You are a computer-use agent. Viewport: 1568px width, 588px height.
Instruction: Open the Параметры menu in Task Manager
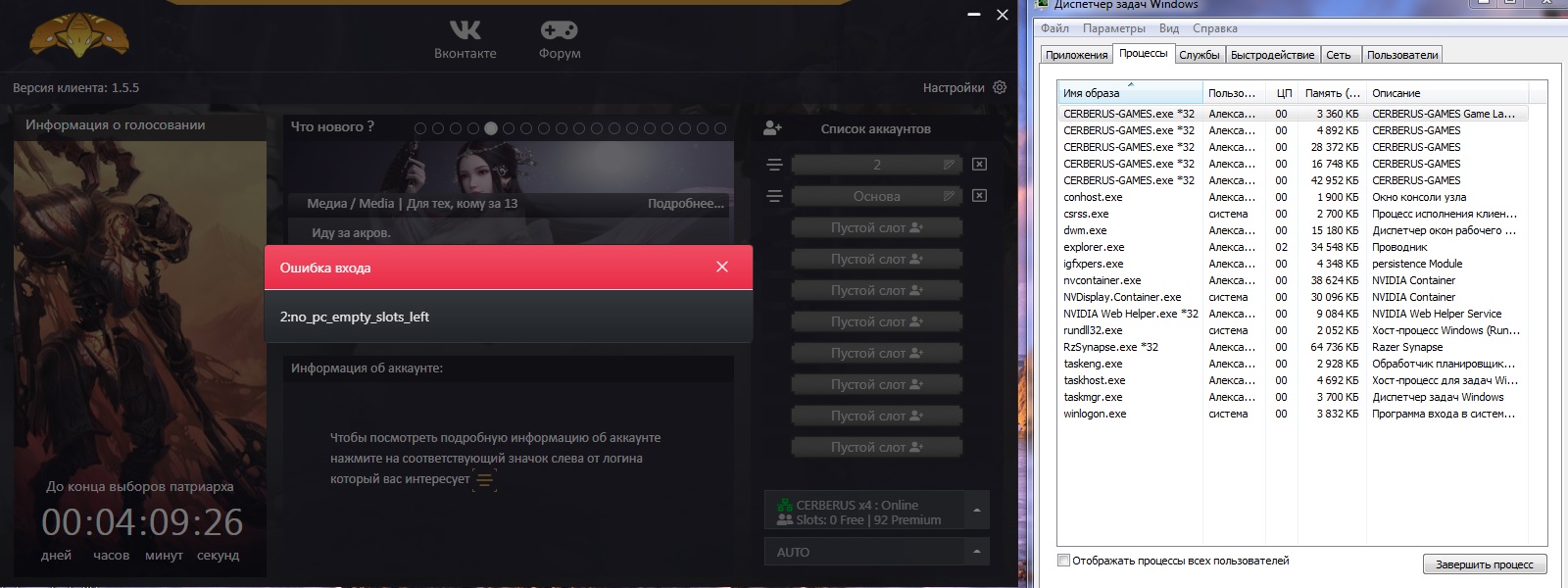(1113, 28)
